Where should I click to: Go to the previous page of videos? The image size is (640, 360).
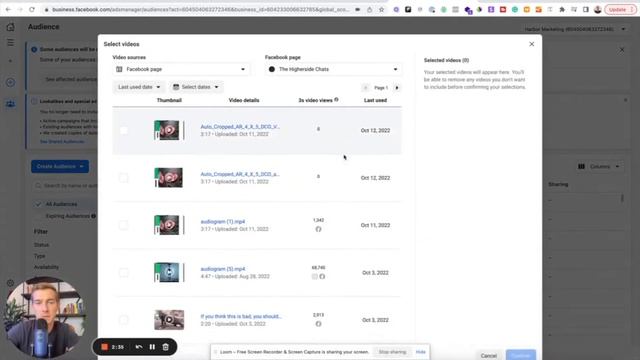(365, 88)
